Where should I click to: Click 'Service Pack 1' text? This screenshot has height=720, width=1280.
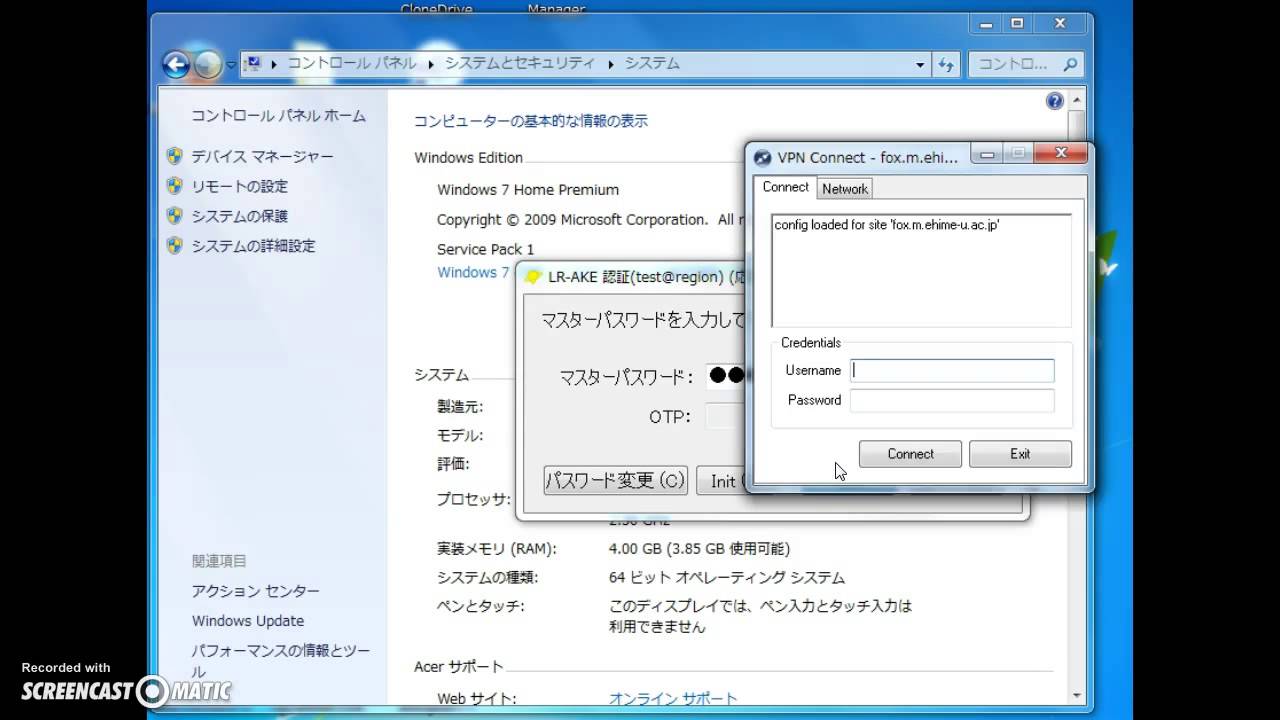486,249
